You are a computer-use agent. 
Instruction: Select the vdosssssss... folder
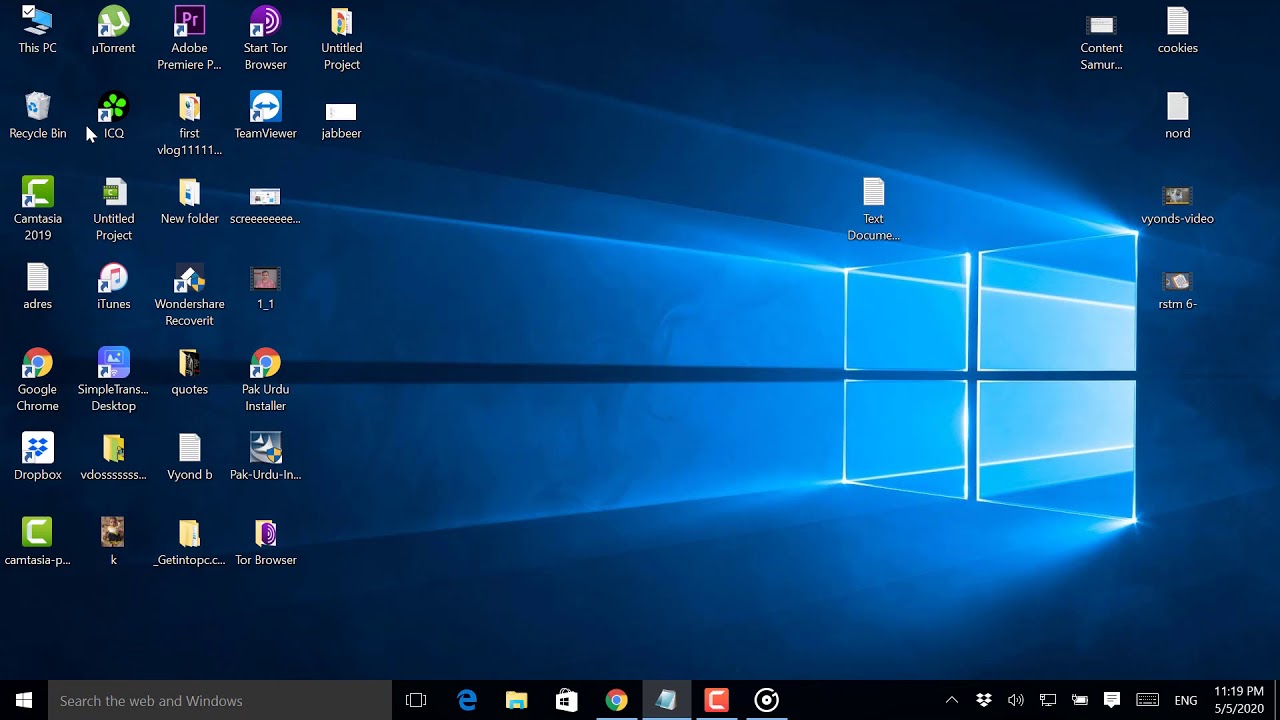point(113,457)
